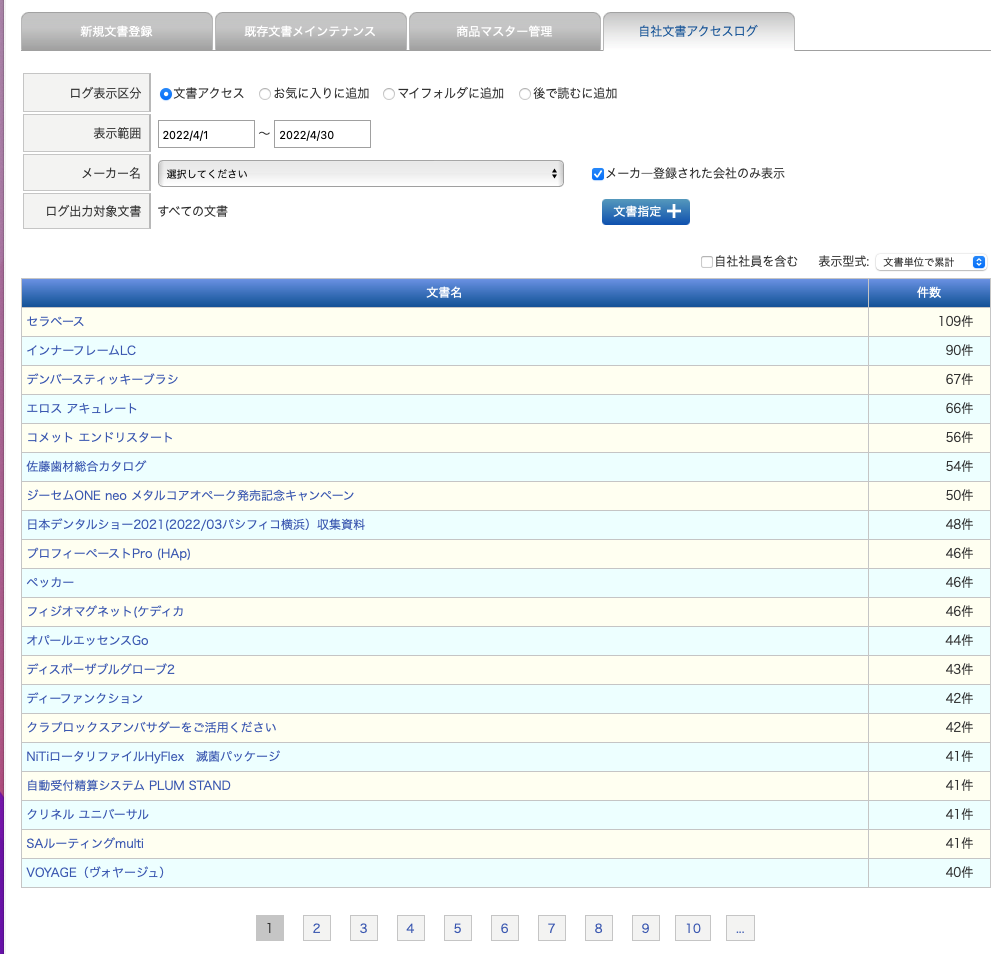Click the ... more pages button

[740, 928]
